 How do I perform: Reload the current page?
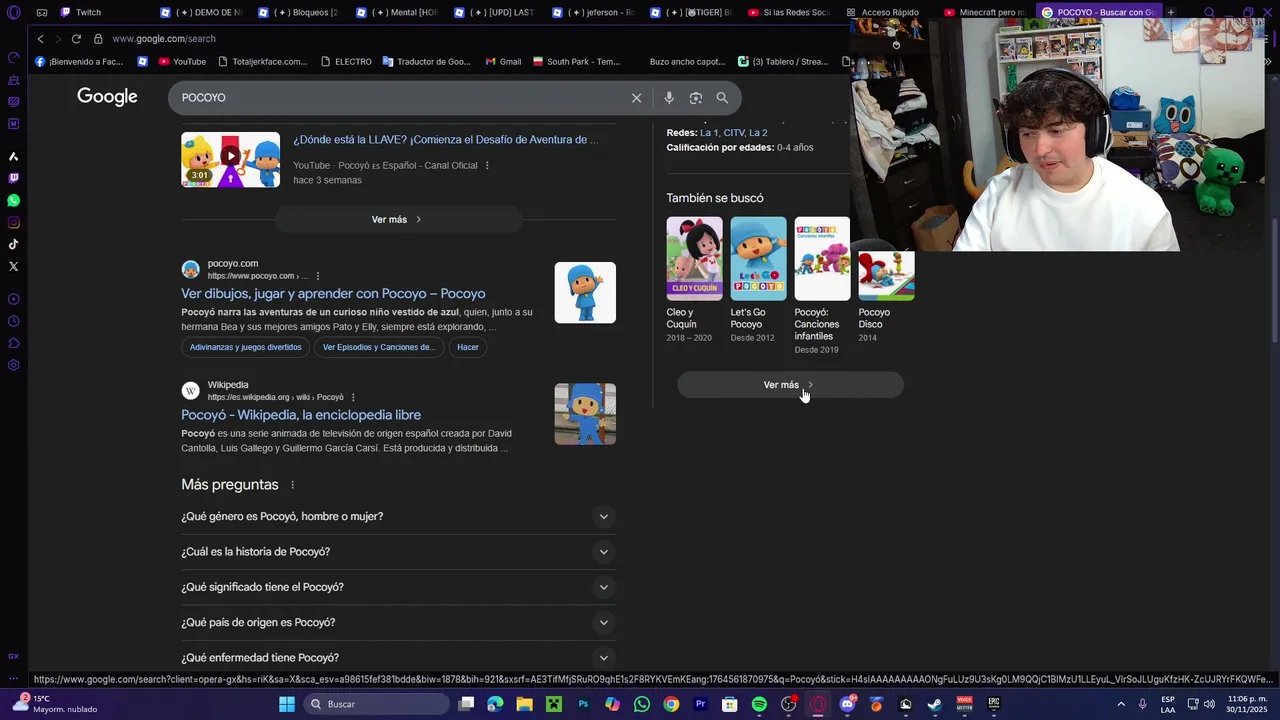(76, 39)
